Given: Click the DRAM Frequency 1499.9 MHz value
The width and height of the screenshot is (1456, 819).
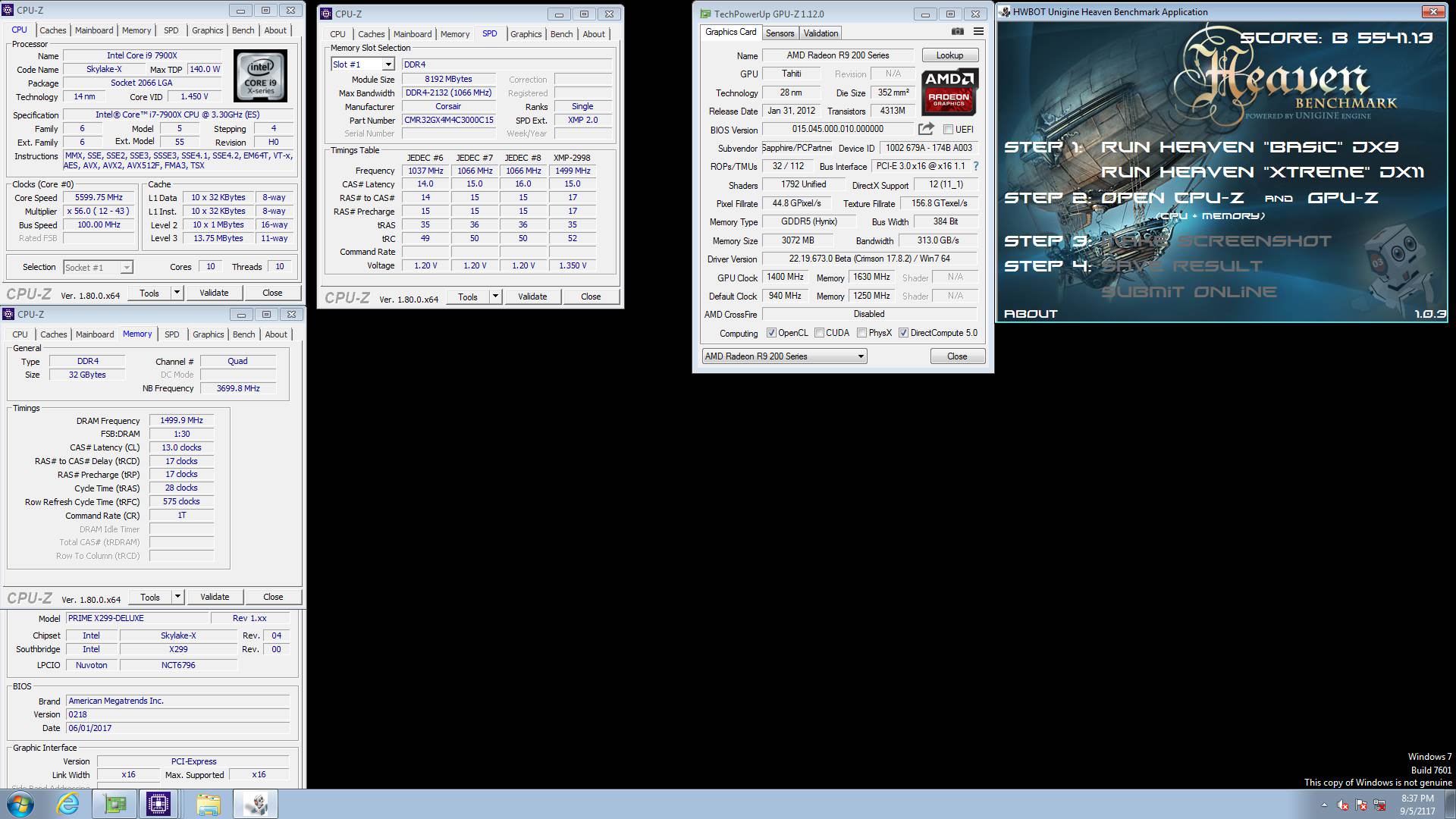Looking at the screenshot, I should pos(181,420).
